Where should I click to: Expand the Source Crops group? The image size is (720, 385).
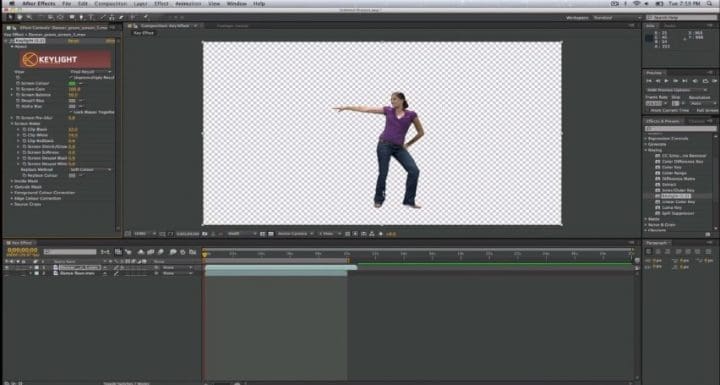(x=12, y=204)
